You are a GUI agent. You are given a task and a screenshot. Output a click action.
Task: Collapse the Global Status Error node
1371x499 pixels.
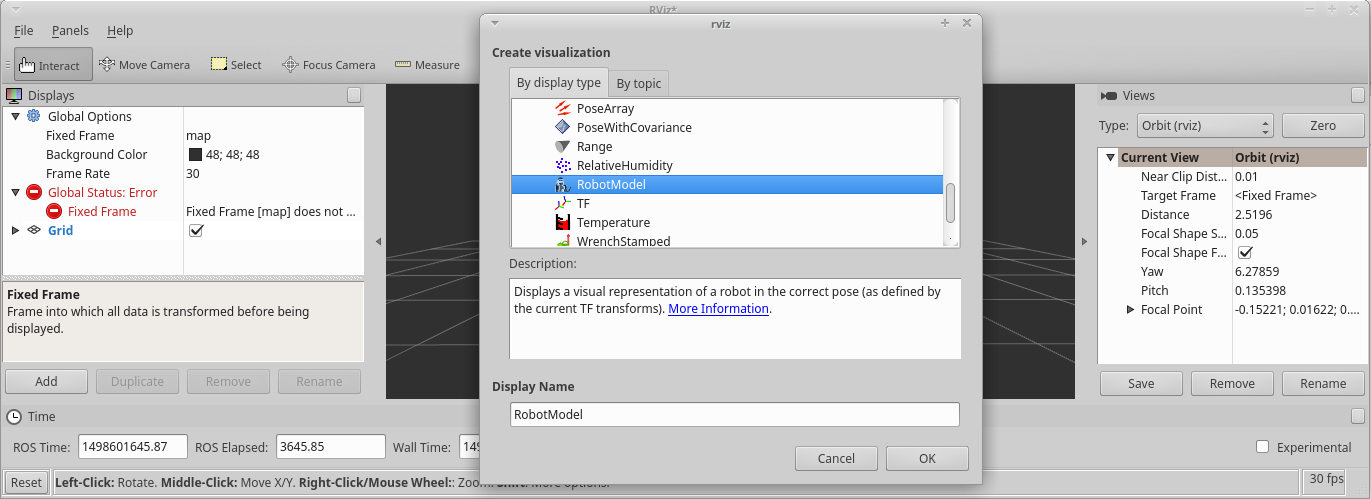[15, 192]
